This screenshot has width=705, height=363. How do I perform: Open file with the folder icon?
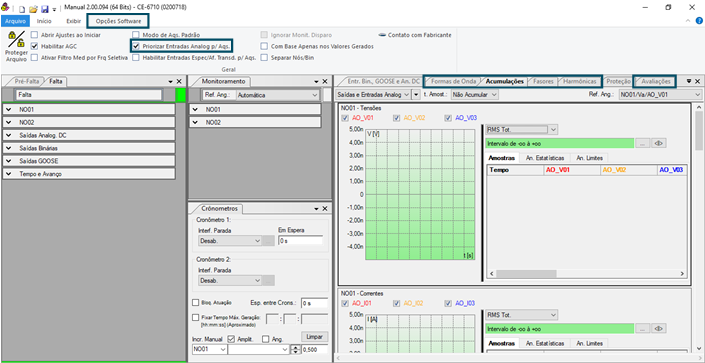click(x=32, y=9)
